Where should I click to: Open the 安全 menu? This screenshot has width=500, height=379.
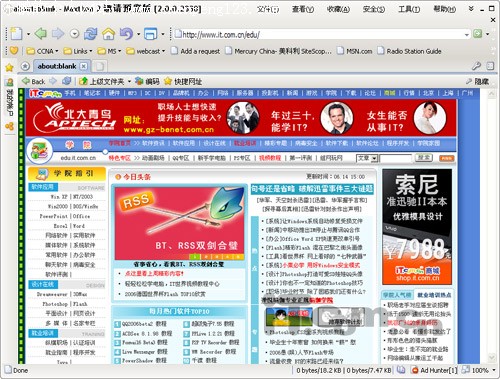(x=374, y=9)
